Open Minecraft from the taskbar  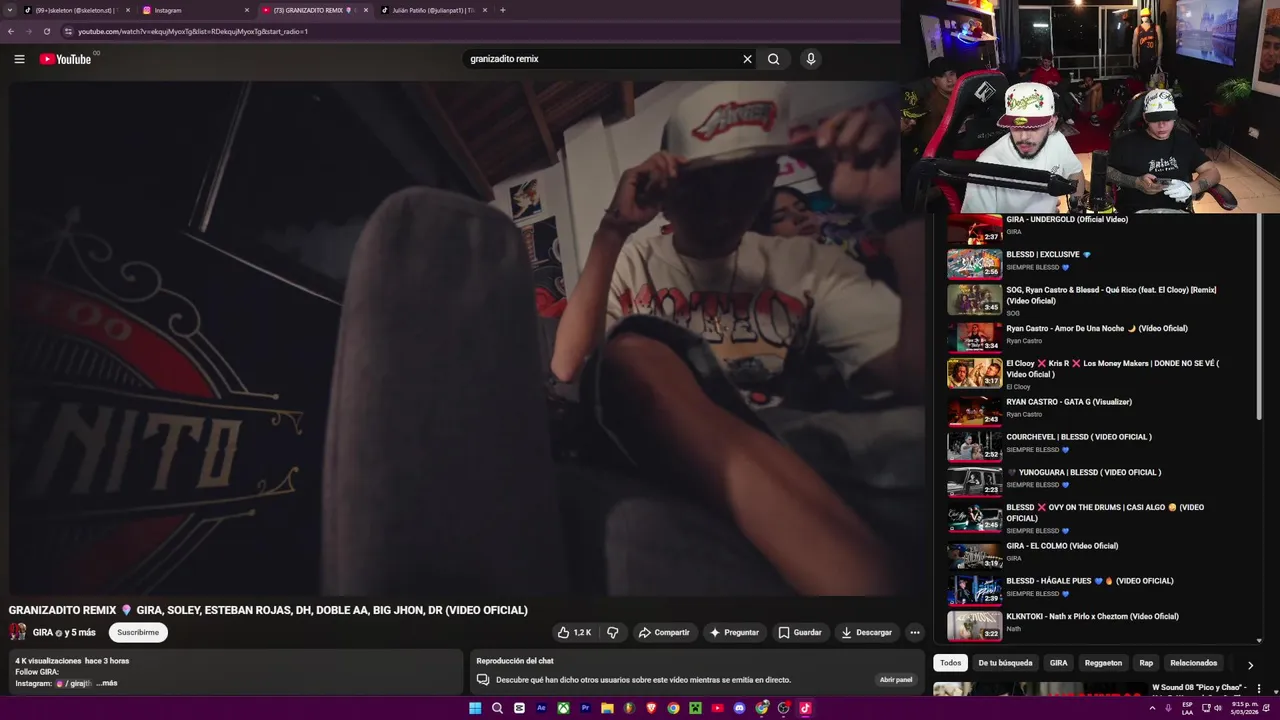point(695,708)
